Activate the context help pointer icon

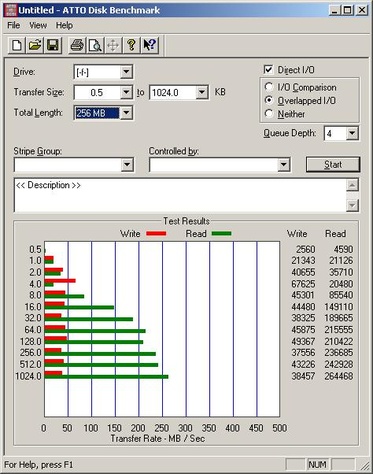(x=150, y=45)
